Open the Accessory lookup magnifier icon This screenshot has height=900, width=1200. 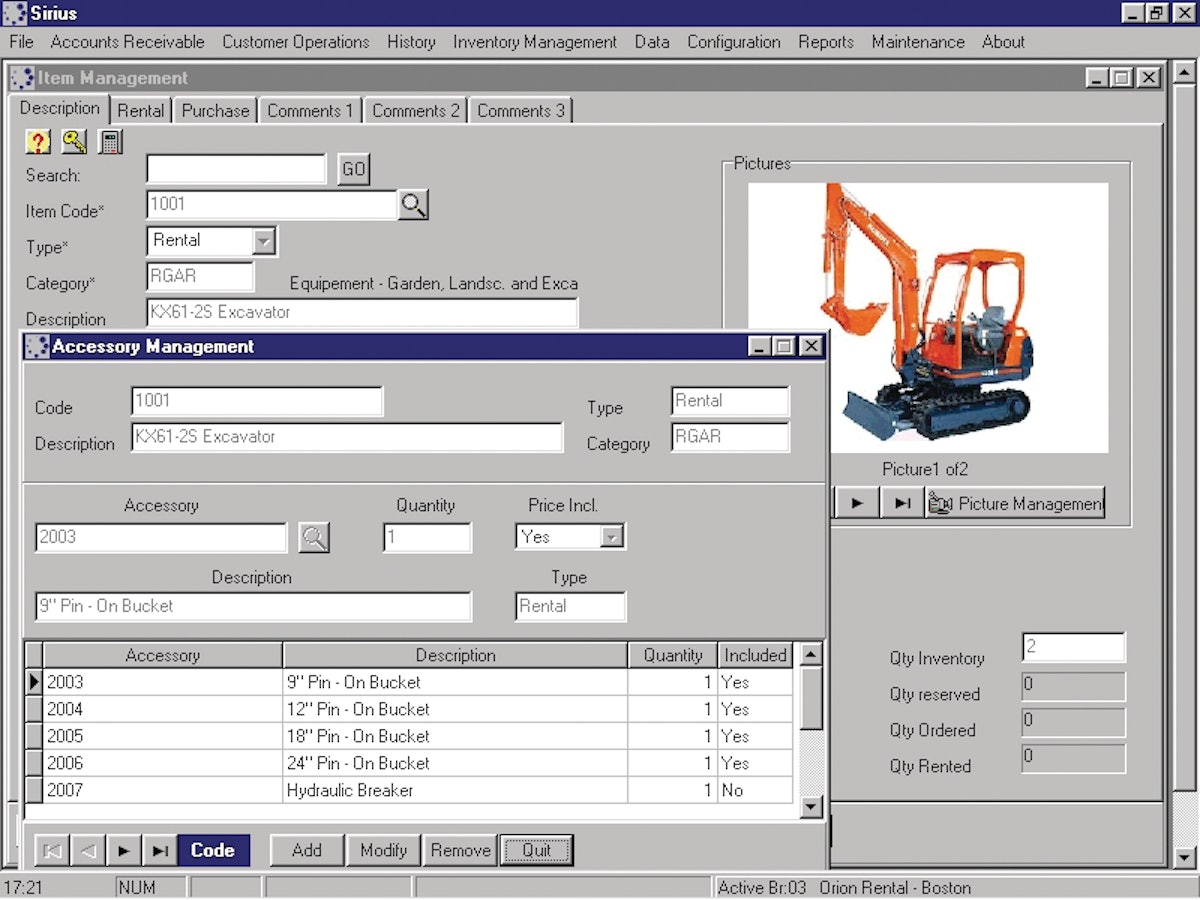[314, 537]
